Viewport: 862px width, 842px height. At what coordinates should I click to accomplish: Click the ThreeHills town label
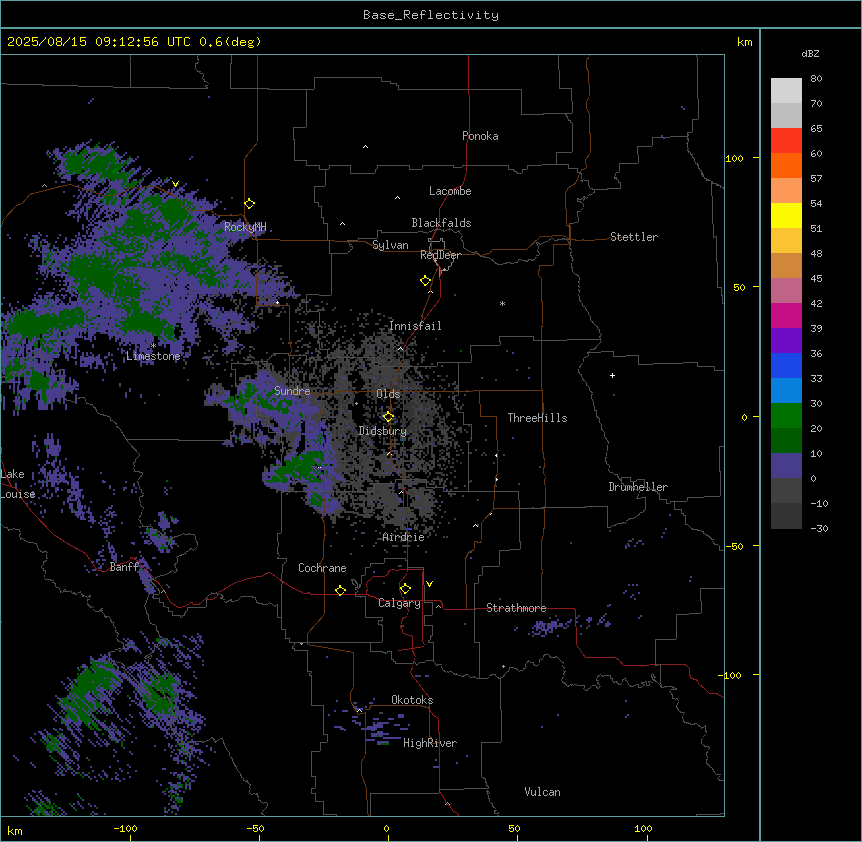click(x=537, y=418)
